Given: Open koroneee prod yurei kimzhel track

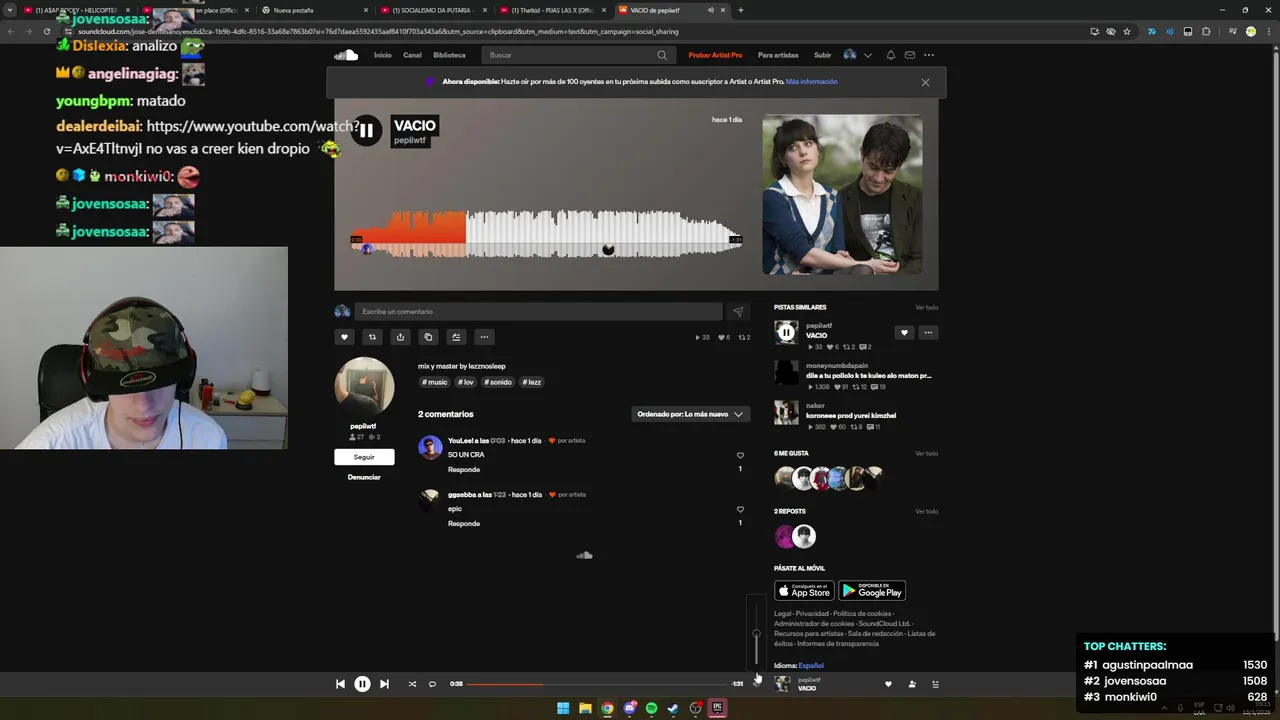Looking at the screenshot, I should tap(851, 416).
